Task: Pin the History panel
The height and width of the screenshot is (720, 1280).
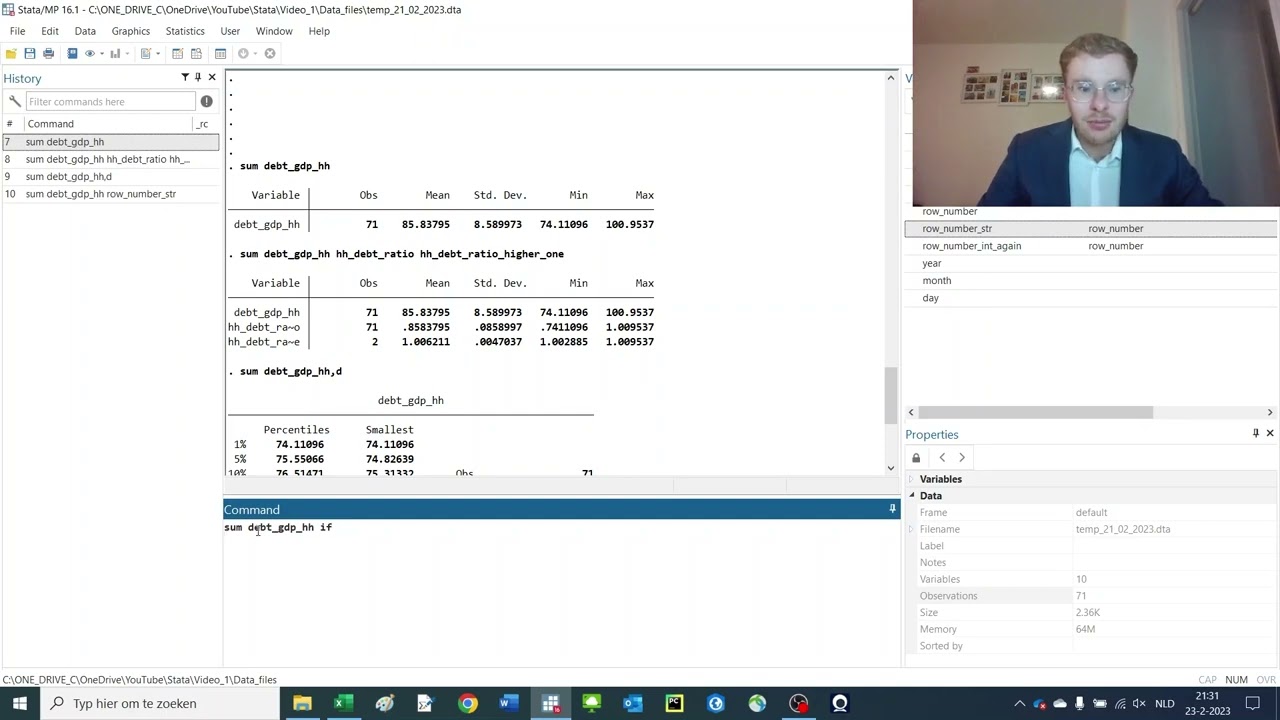Action: [x=198, y=77]
